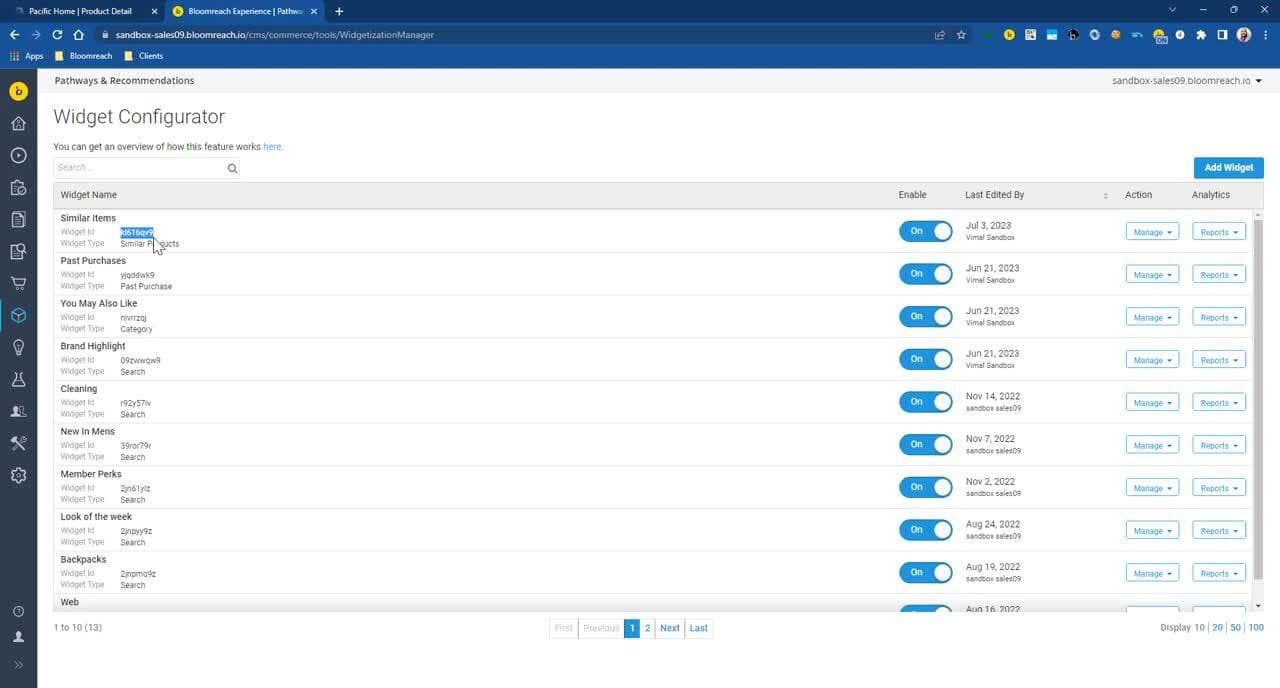The image size is (1280, 688).
Task: Click the settings gear icon in the sidebar
Action: tap(18, 476)
